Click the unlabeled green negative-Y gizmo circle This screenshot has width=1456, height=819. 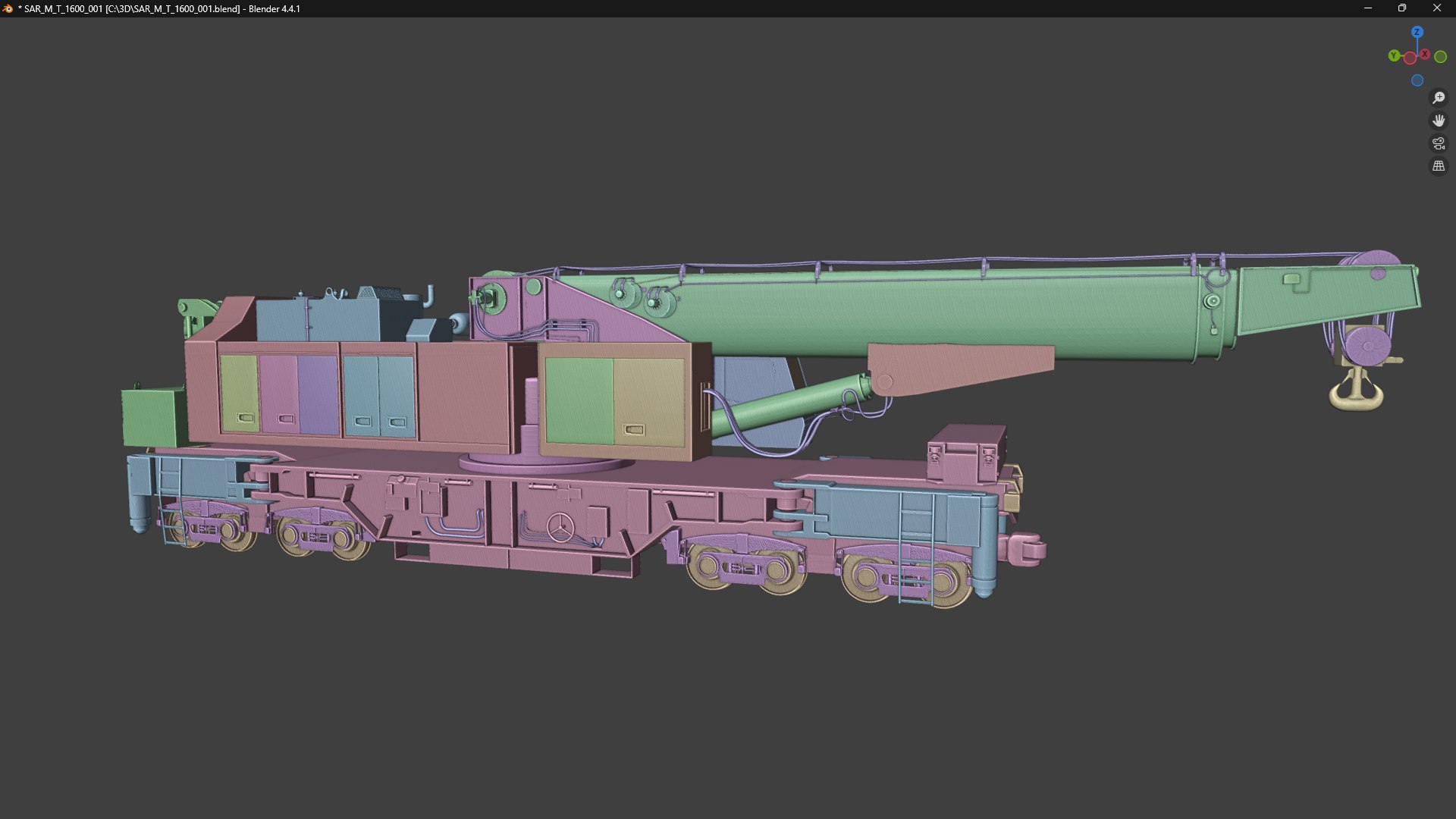click(1440, 57)
